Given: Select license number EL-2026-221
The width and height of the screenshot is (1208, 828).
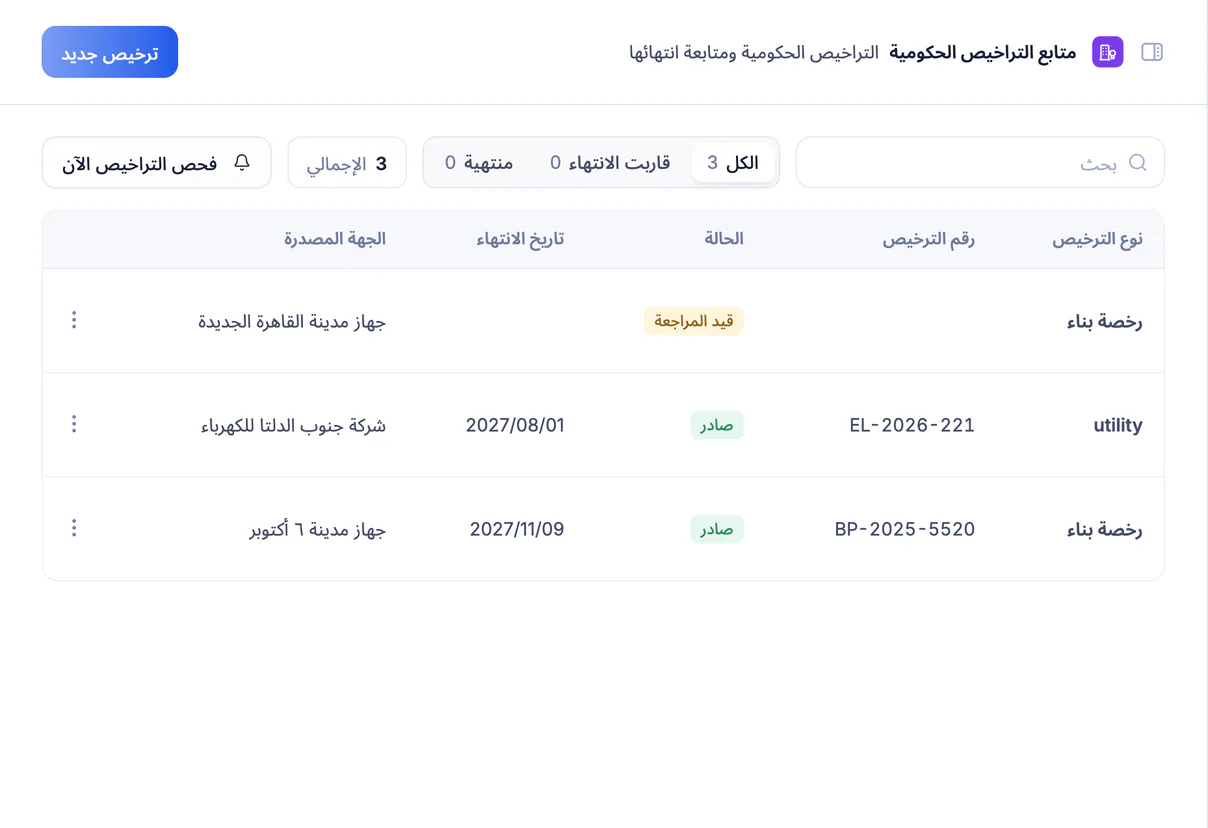Looking at the screenshot, I should (912, 425).
